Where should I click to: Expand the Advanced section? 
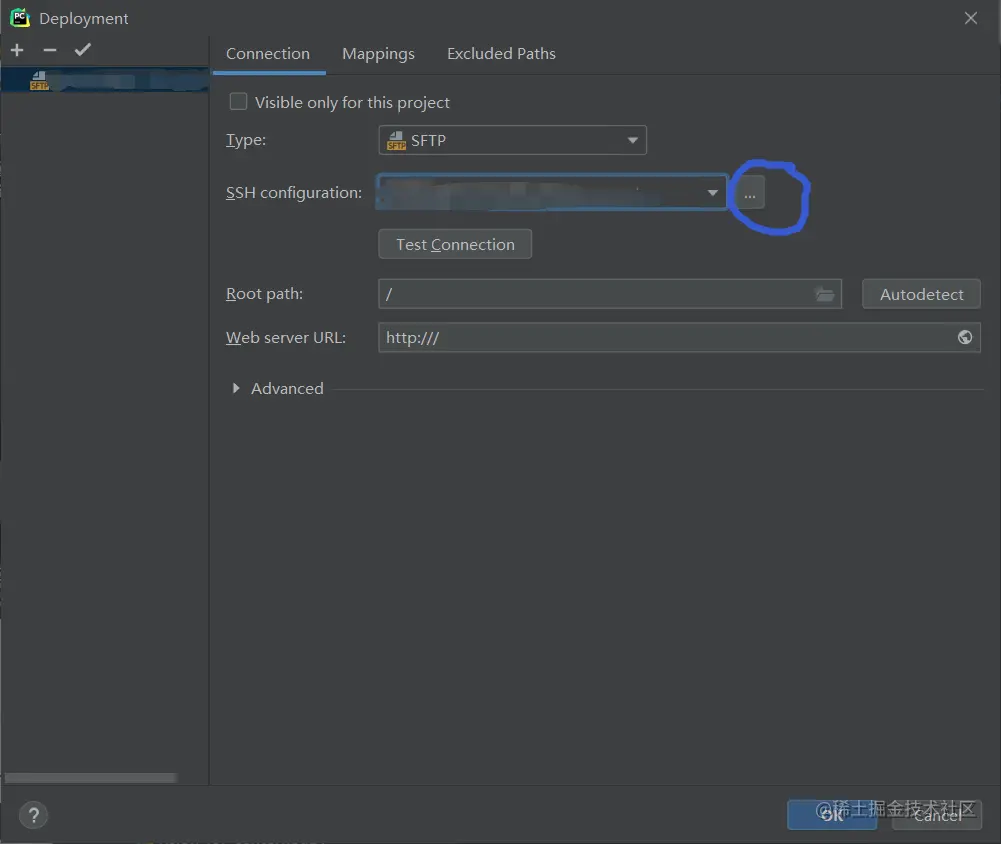coord(236,388)
